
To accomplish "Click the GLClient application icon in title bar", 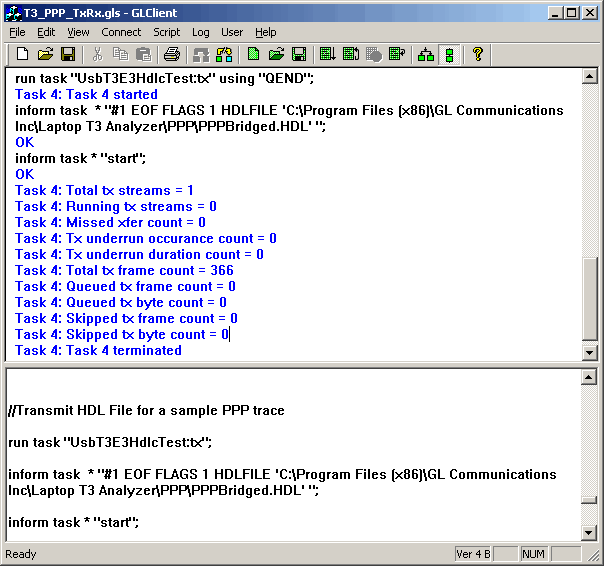I will [13, 13].
